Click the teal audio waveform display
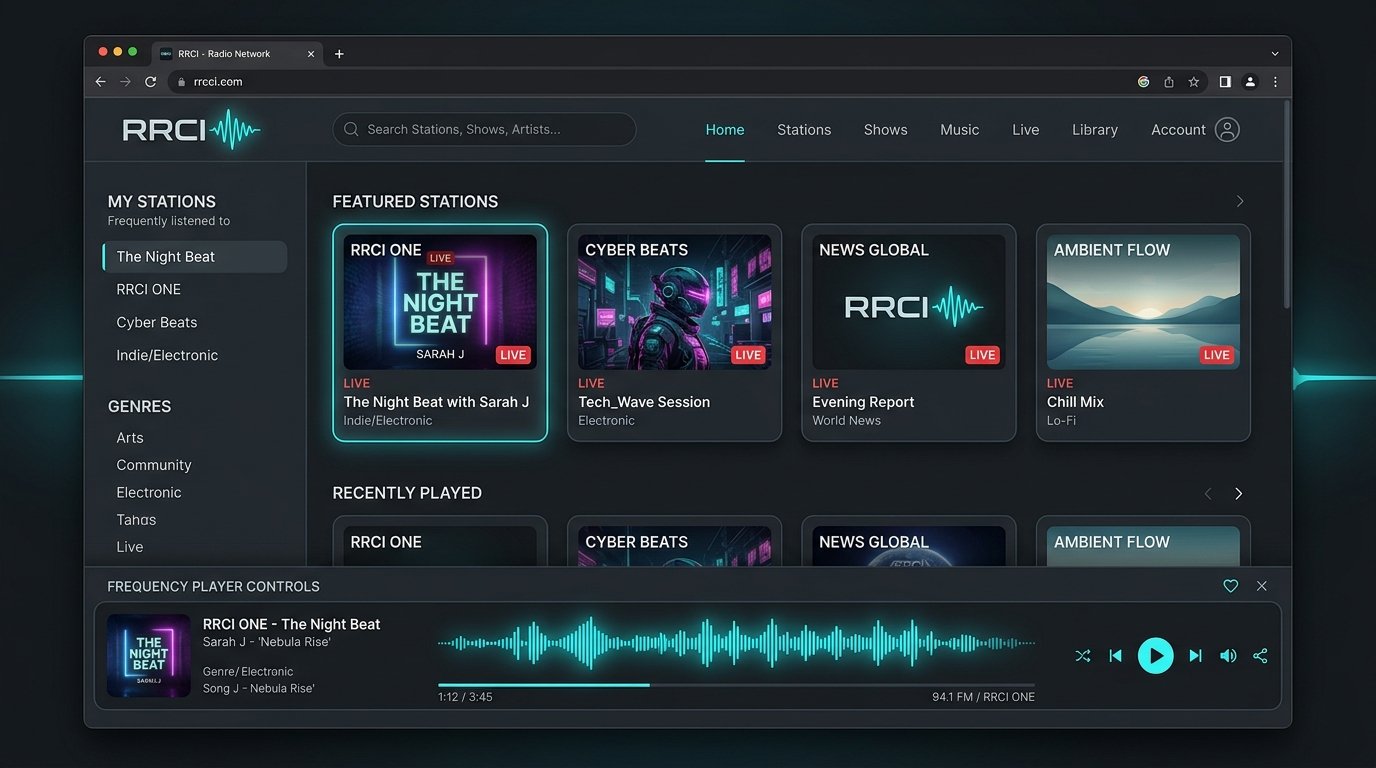This screenshot has width=1376, height=768. click(x=736, y=643)
